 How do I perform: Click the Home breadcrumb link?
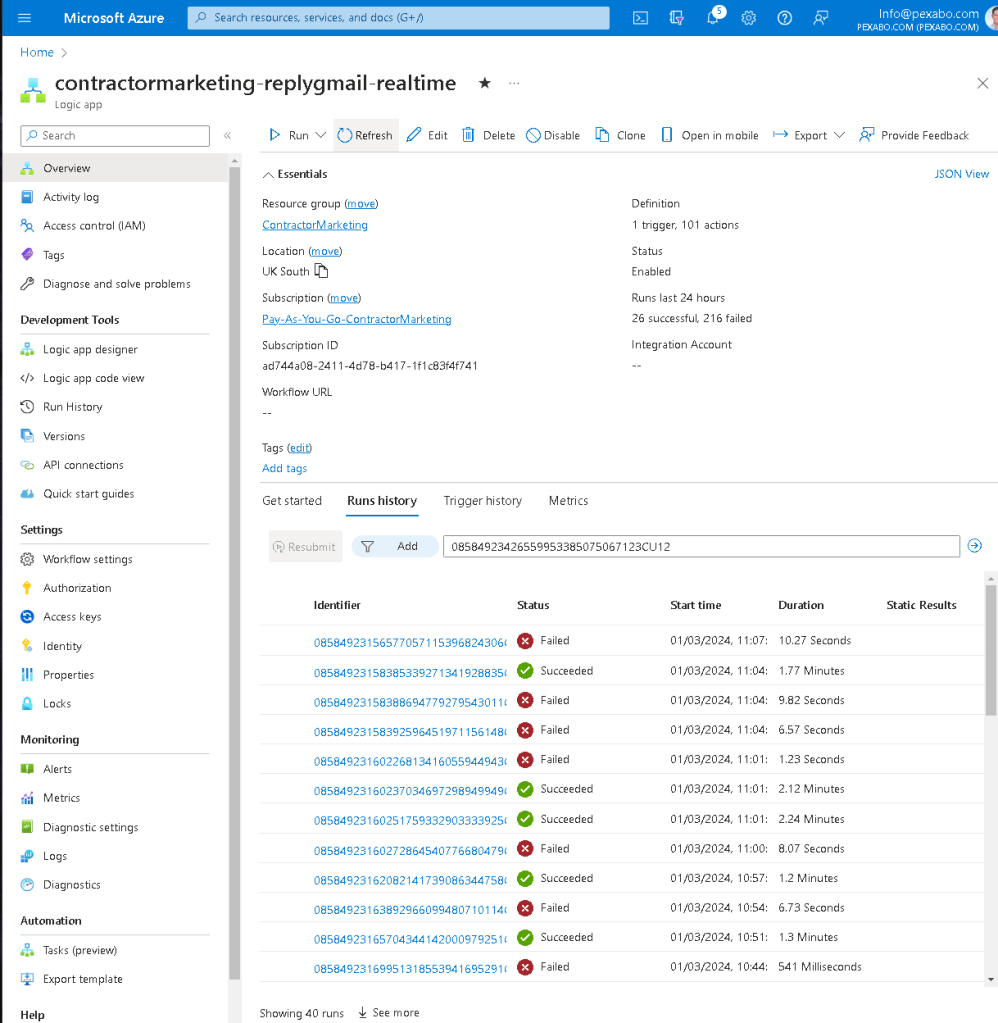(x=37, y=52)
